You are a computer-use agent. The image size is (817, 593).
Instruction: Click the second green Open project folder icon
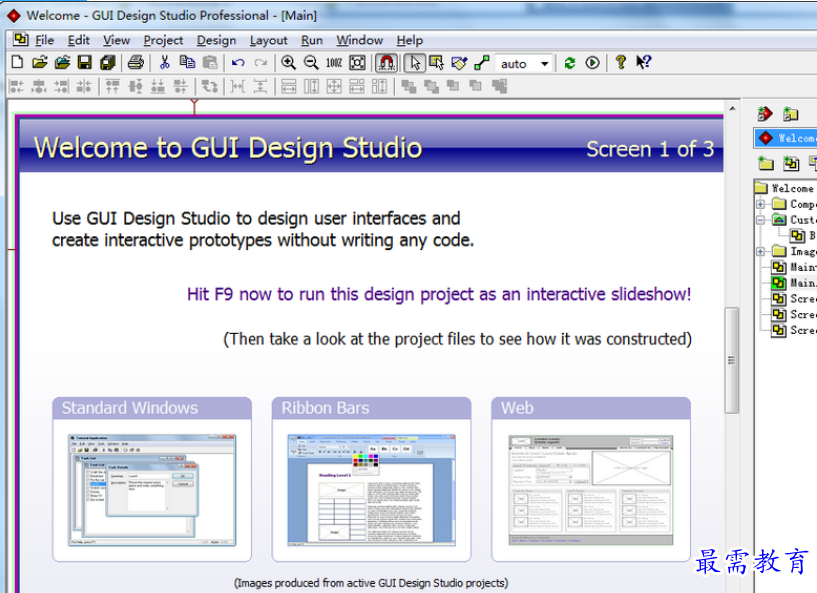(x=62, y=63)
